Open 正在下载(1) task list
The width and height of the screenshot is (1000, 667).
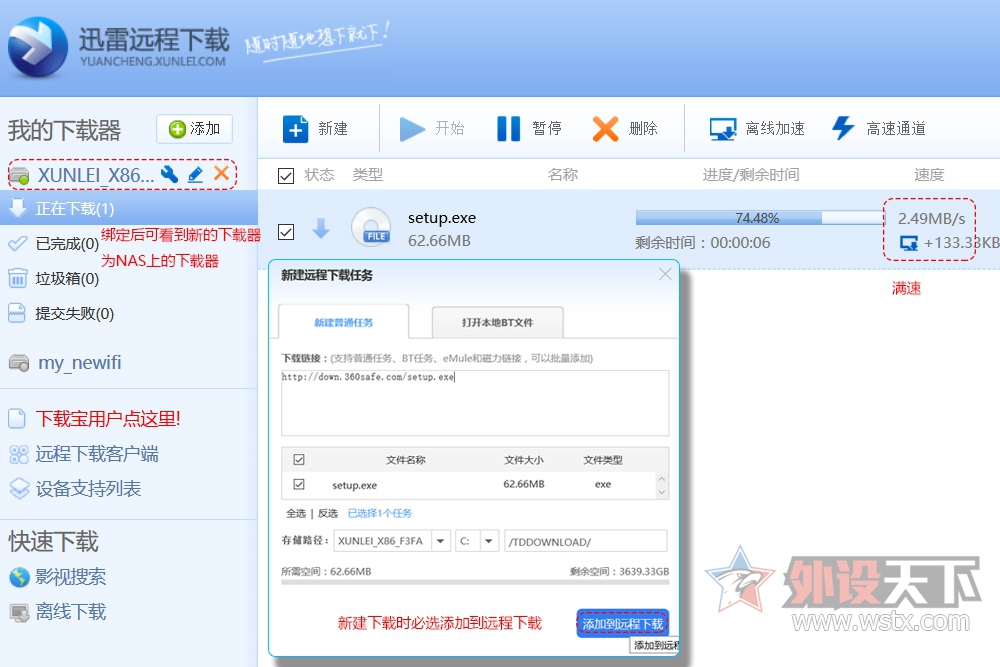click(x=129, y=208)
